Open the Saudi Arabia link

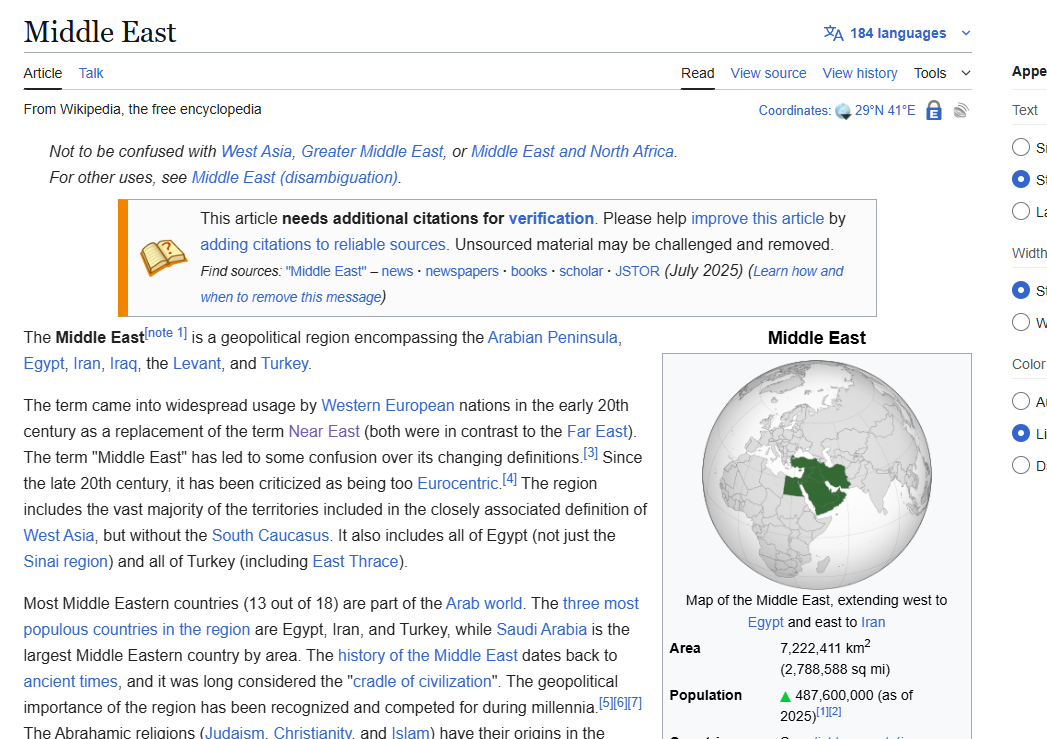(x=542, y=630)
